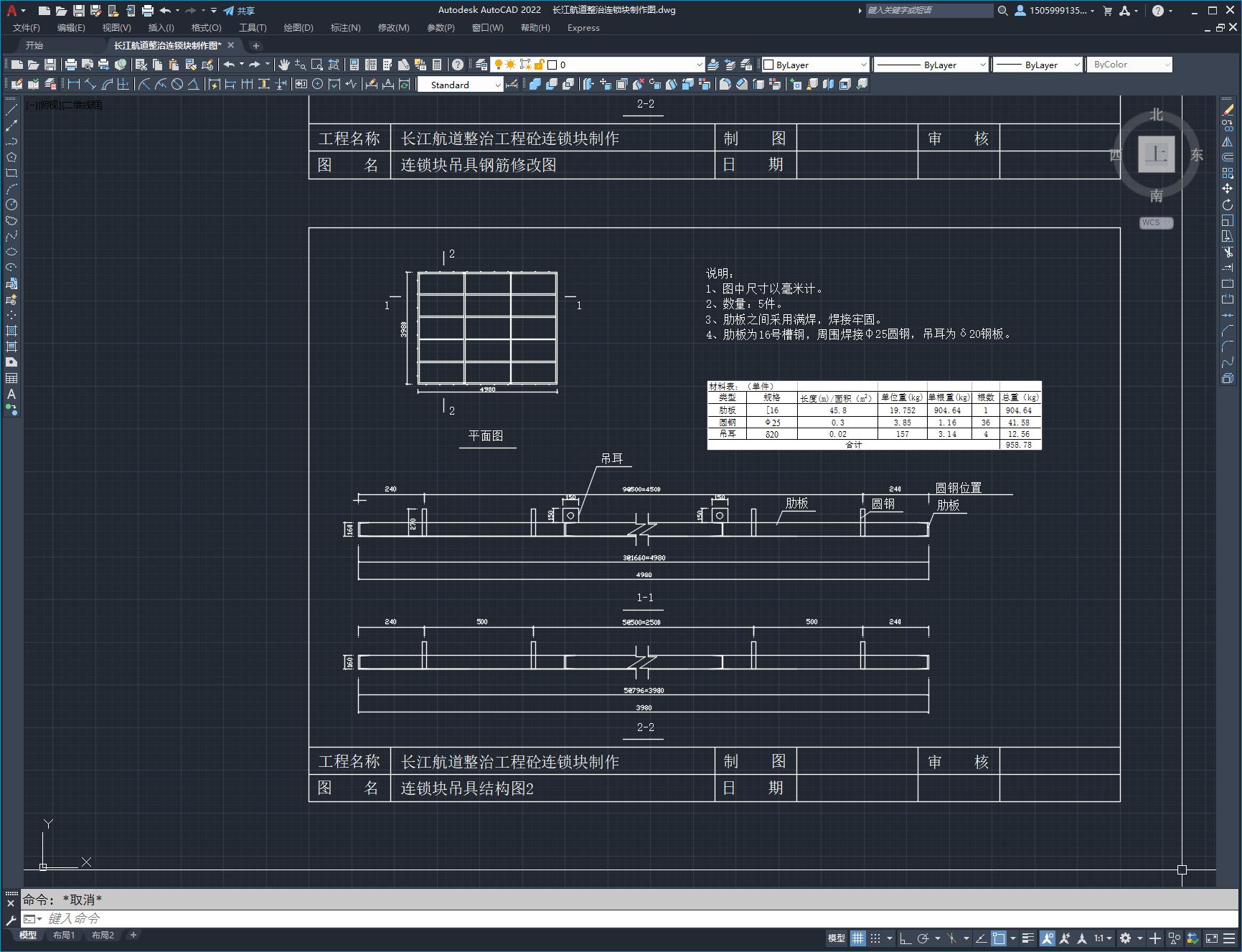Viewport: 1242px width, 952px height.
Task: Expand the first ByLayer linetype dropdown
Action: click(x=931, y=65)
